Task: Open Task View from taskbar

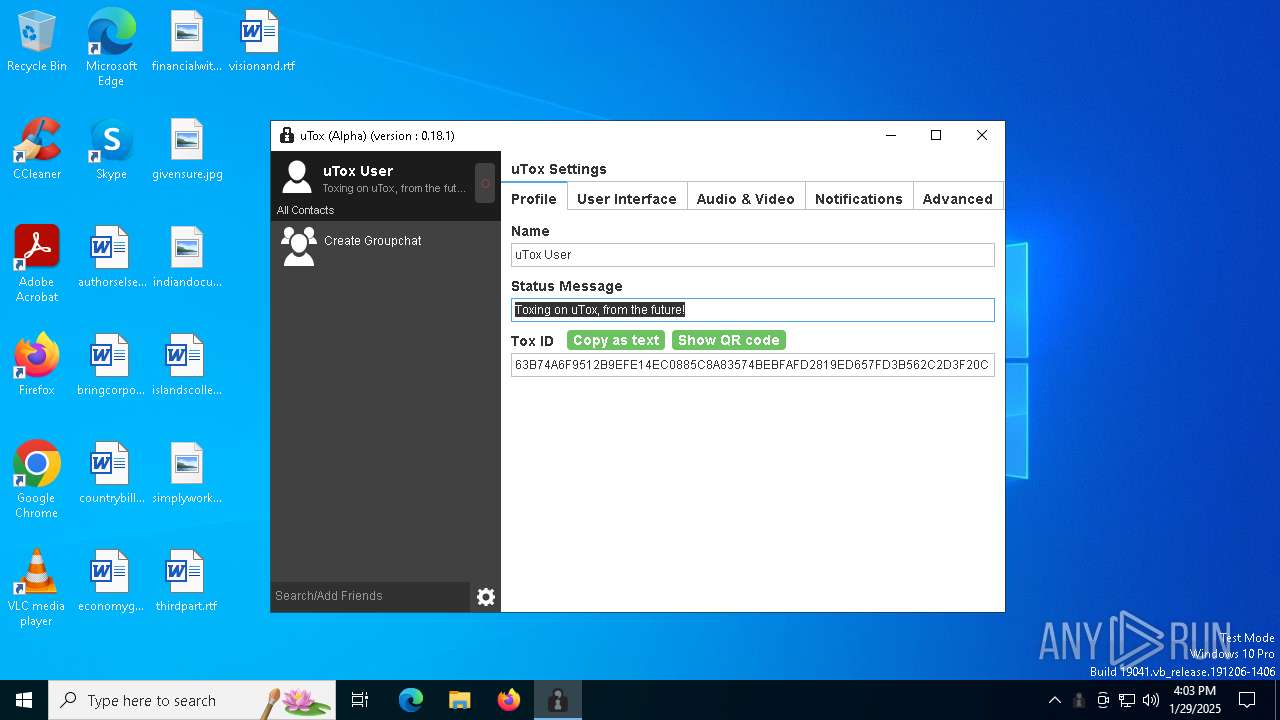Action: [x=360, y=700]
